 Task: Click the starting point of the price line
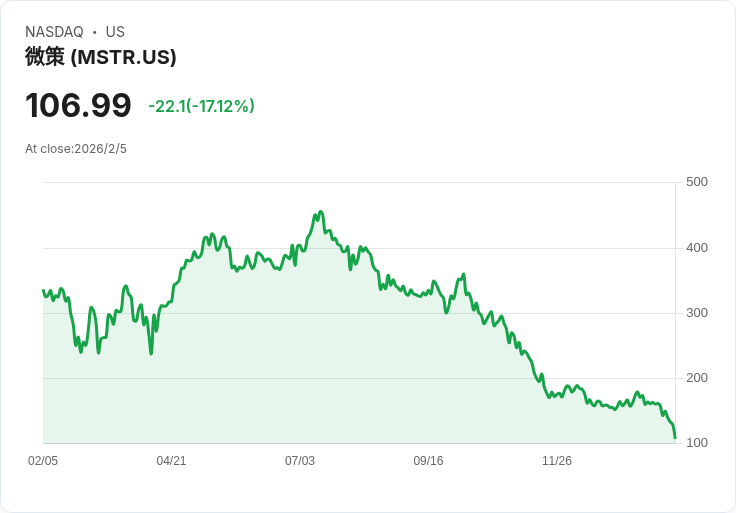click(43, 291)
